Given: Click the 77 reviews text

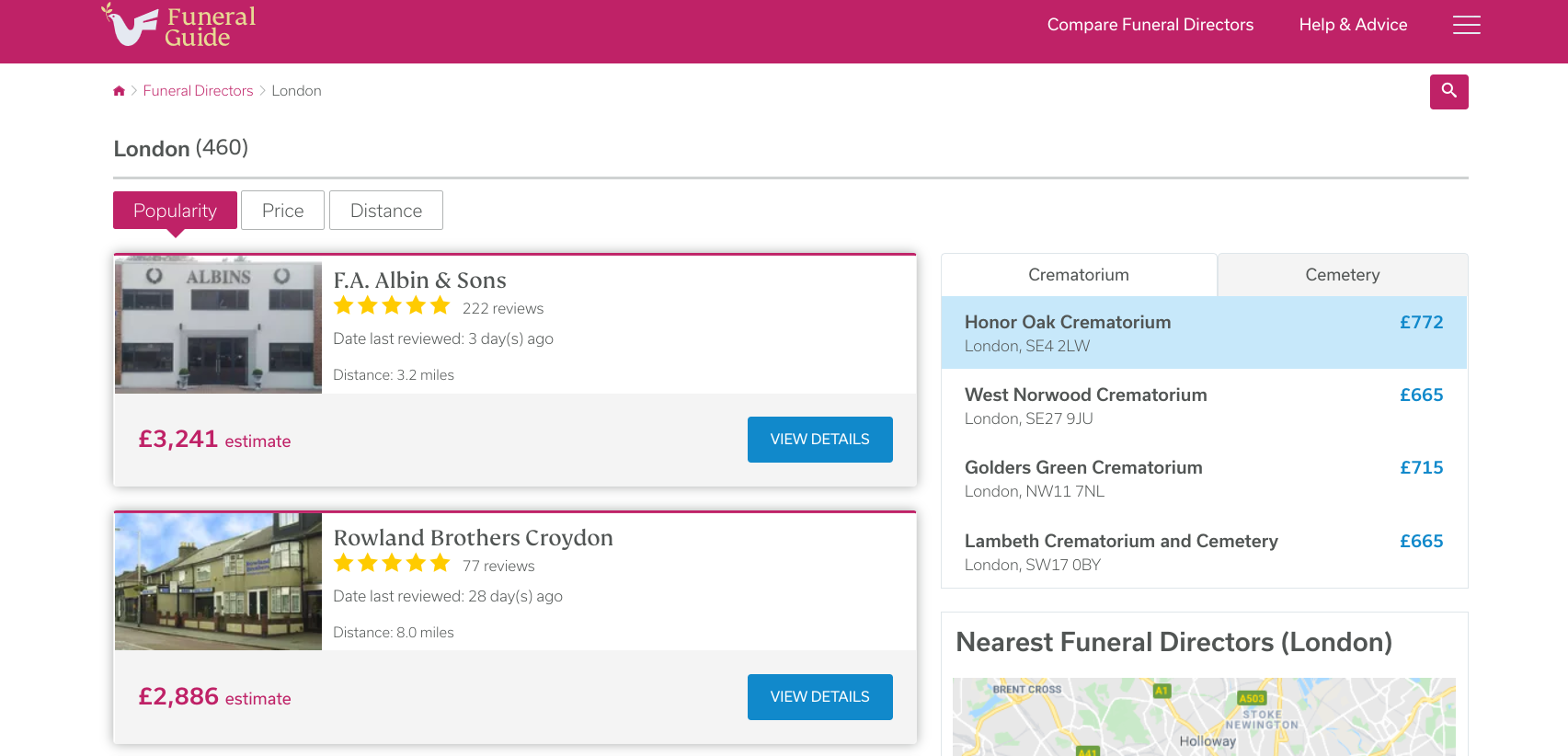Looking at the screenshot, I should coord(498,567).
